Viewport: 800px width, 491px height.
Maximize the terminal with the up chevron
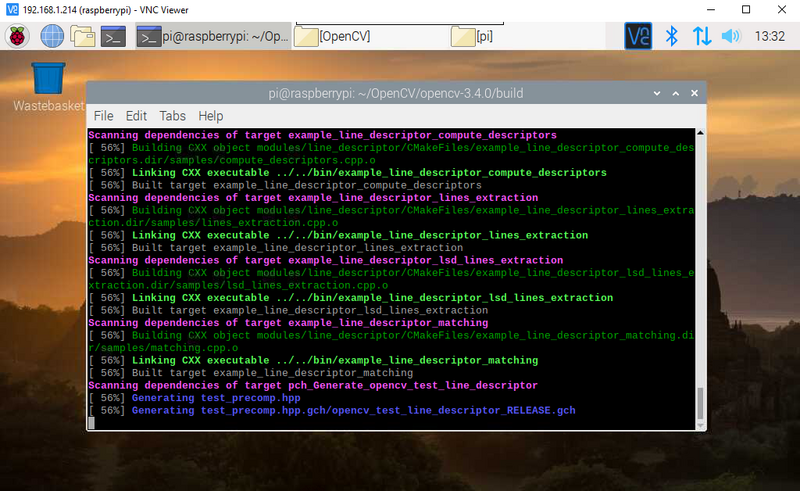click(676, 93)
